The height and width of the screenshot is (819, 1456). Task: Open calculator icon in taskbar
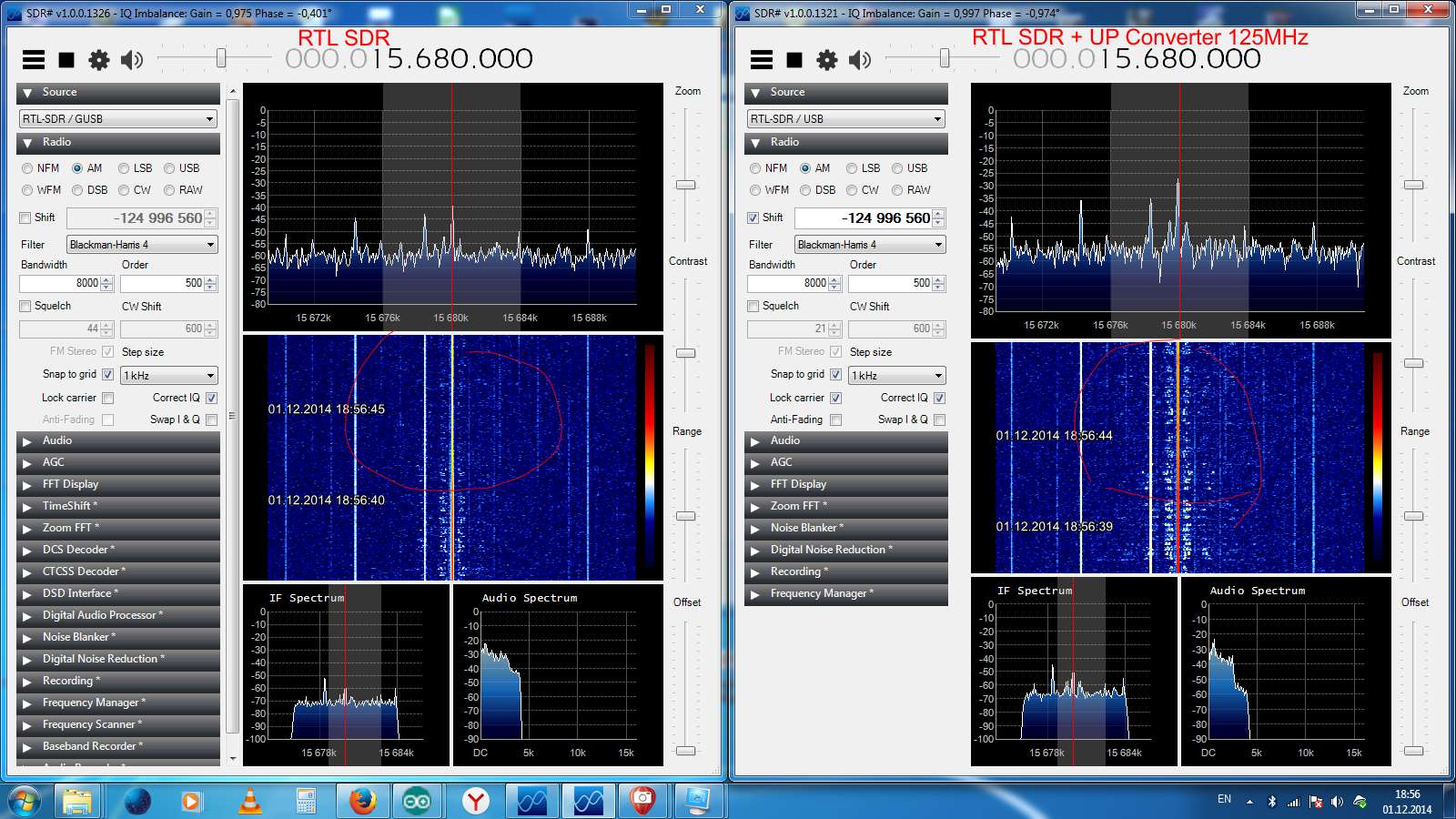[x=306, y=802]
